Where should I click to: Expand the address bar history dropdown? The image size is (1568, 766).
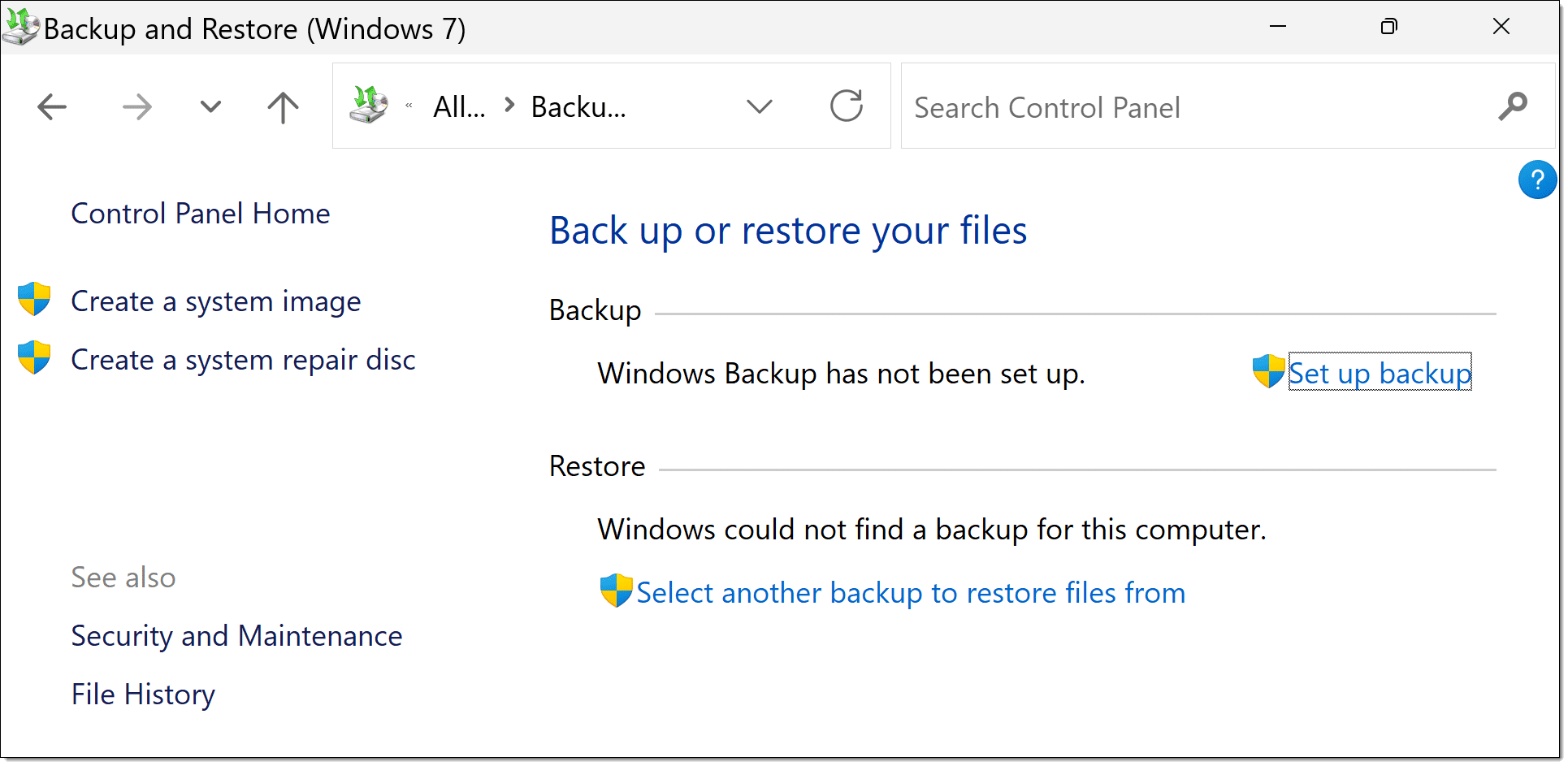tap(759, 106)
